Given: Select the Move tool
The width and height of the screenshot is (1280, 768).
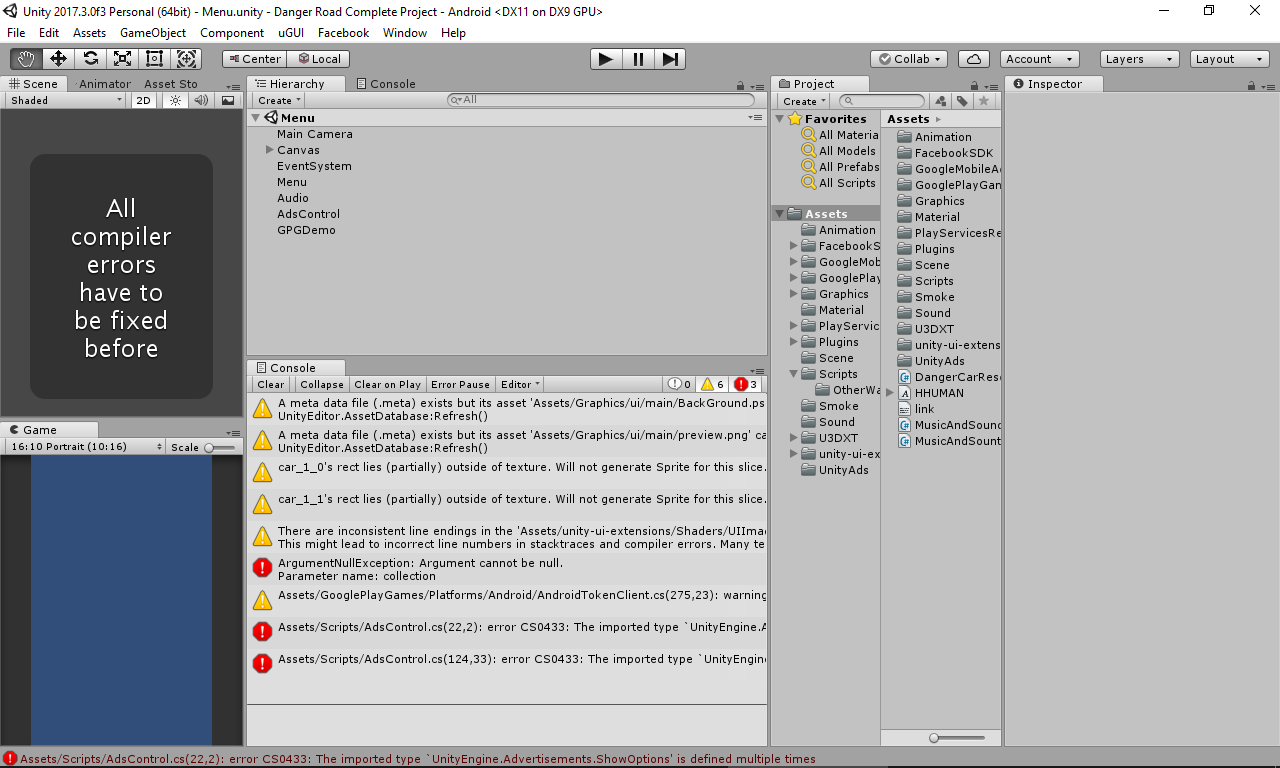Looking at the screenshot, I should (x=58, y=59).
